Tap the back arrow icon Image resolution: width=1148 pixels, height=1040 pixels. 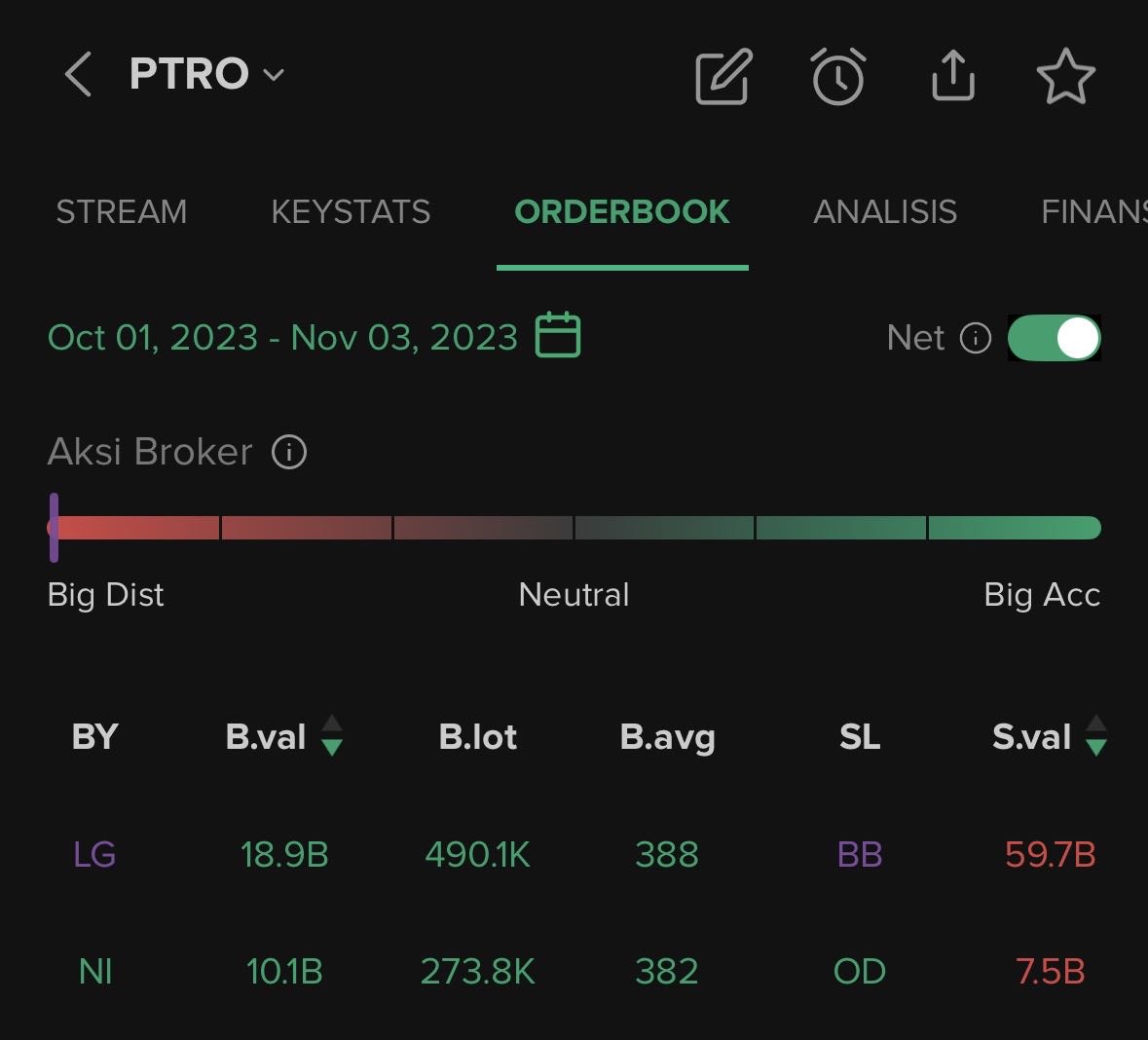[79, 74]
